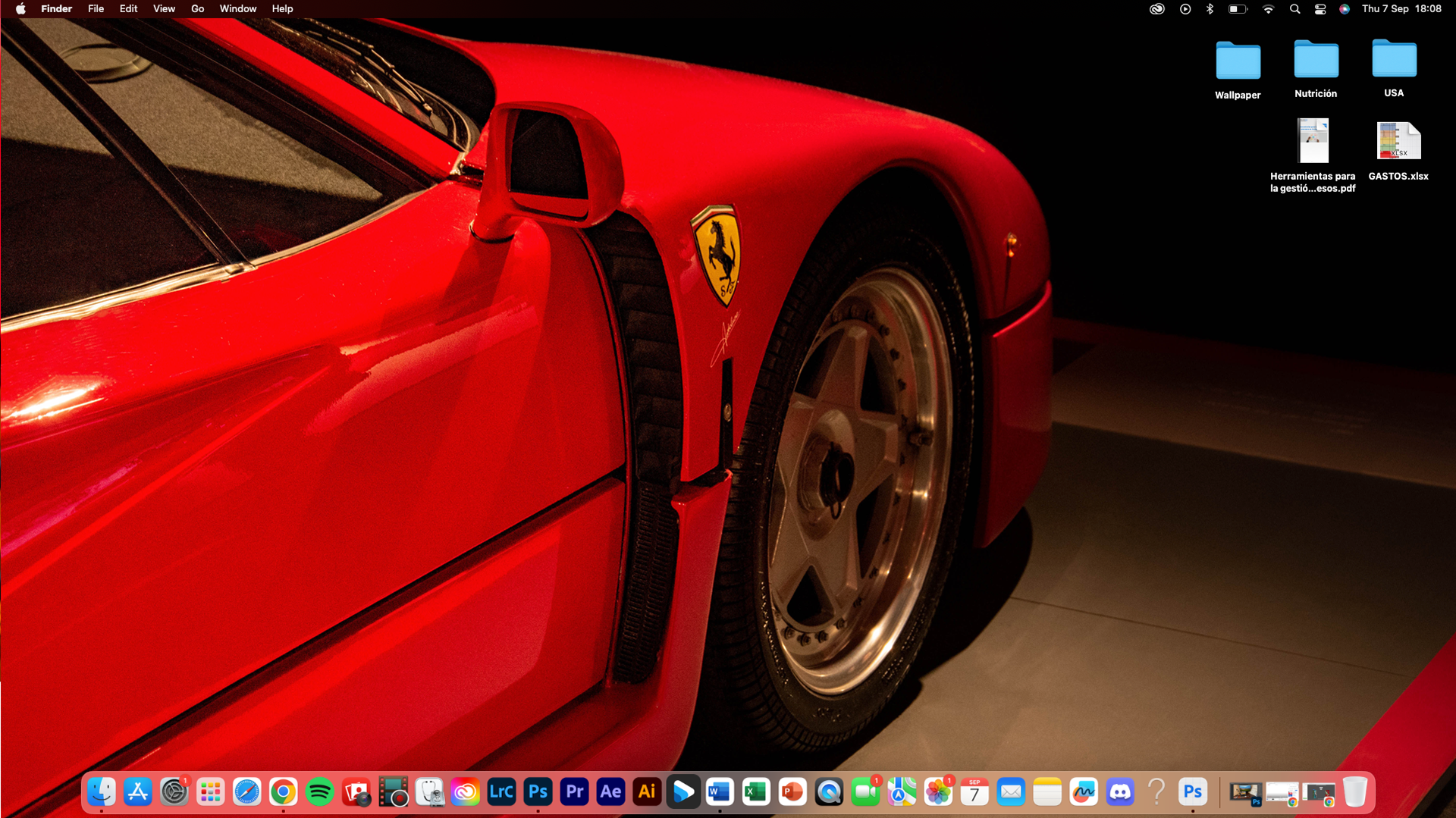Open the film-strip screen recorder app in Dock

(x=393, y=792)
